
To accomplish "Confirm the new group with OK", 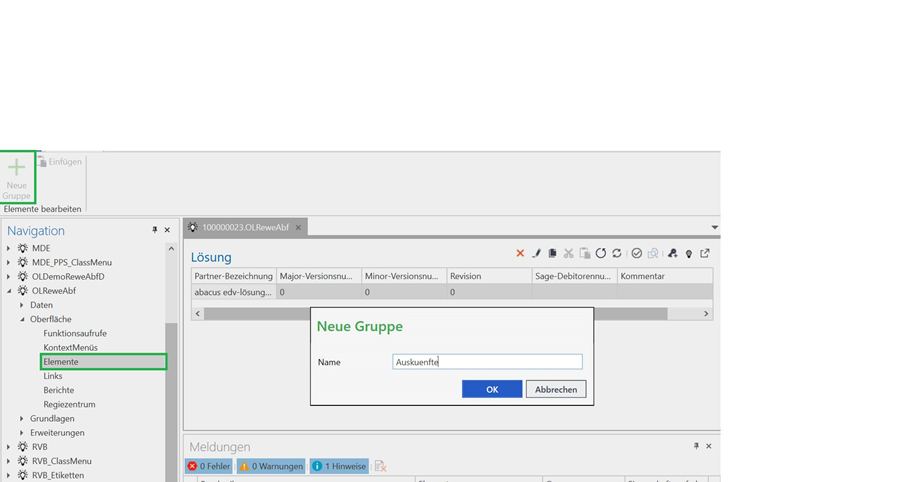I will coord(491,389).
